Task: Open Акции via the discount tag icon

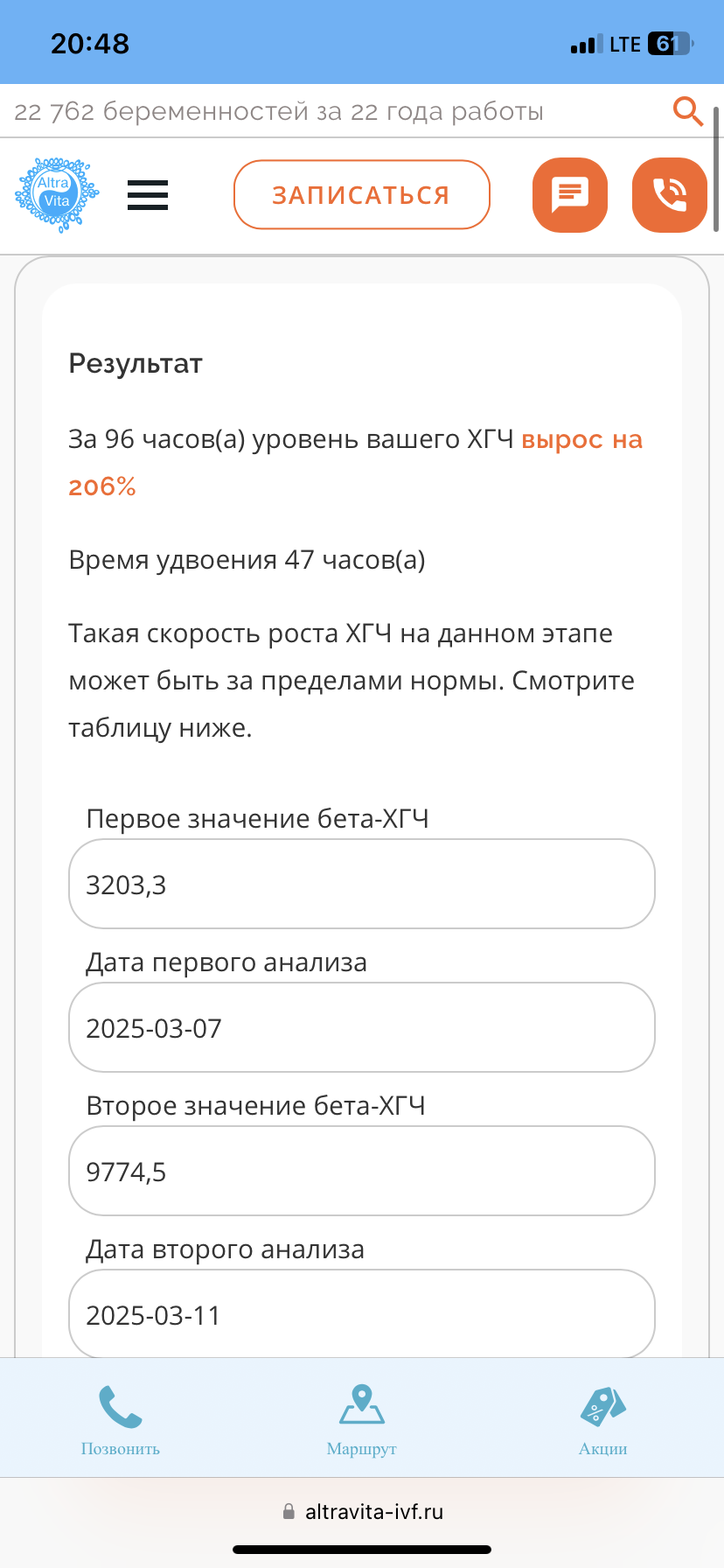Action: pyautogui.click(x=602, y=1406)
